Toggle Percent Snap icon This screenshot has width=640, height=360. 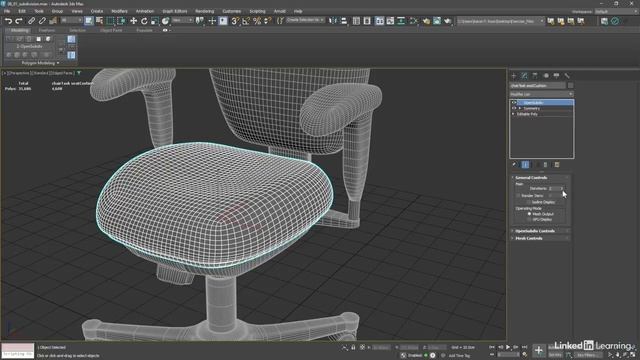[x=257, y=21]
